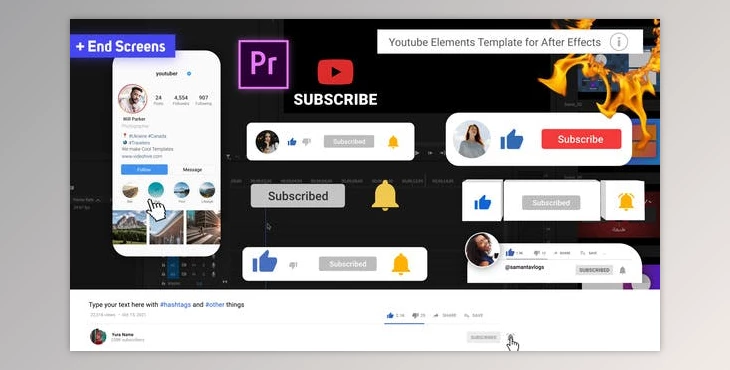Click the dark avatar in the top center bar
Viewport: 730px width, 370px height.
point(267,141)
